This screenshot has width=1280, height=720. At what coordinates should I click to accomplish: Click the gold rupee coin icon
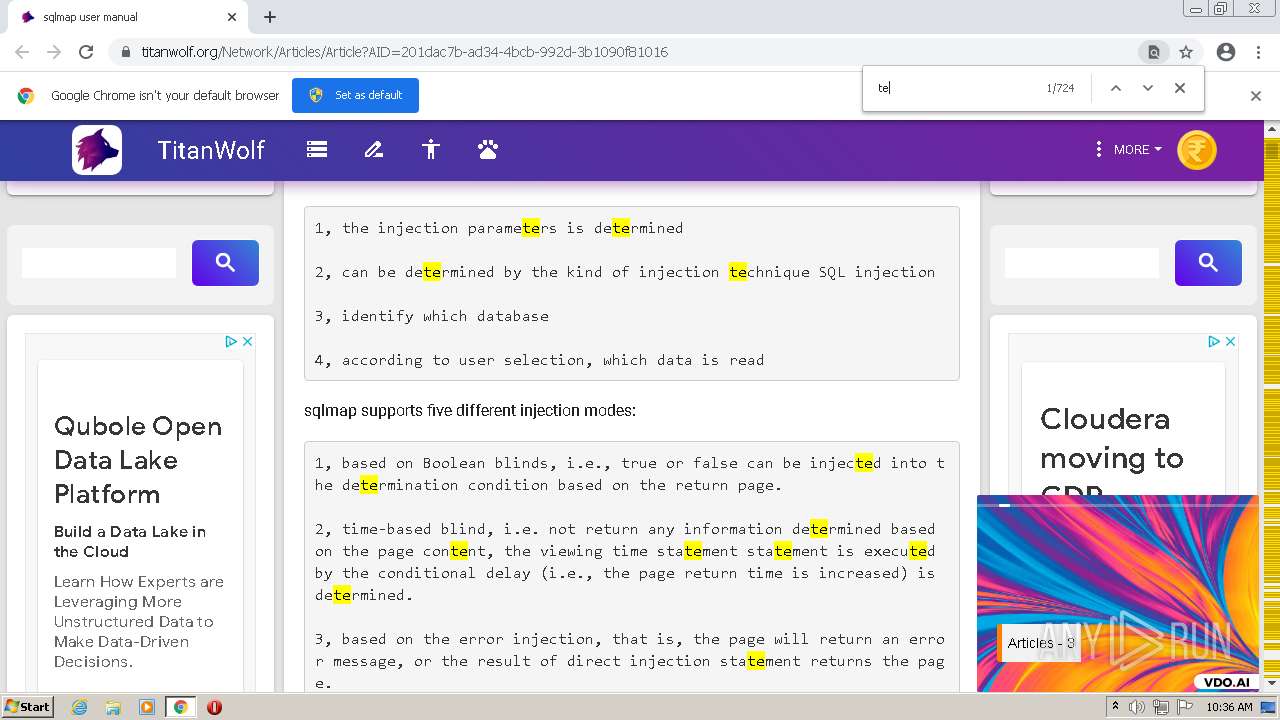point(1197,150)
